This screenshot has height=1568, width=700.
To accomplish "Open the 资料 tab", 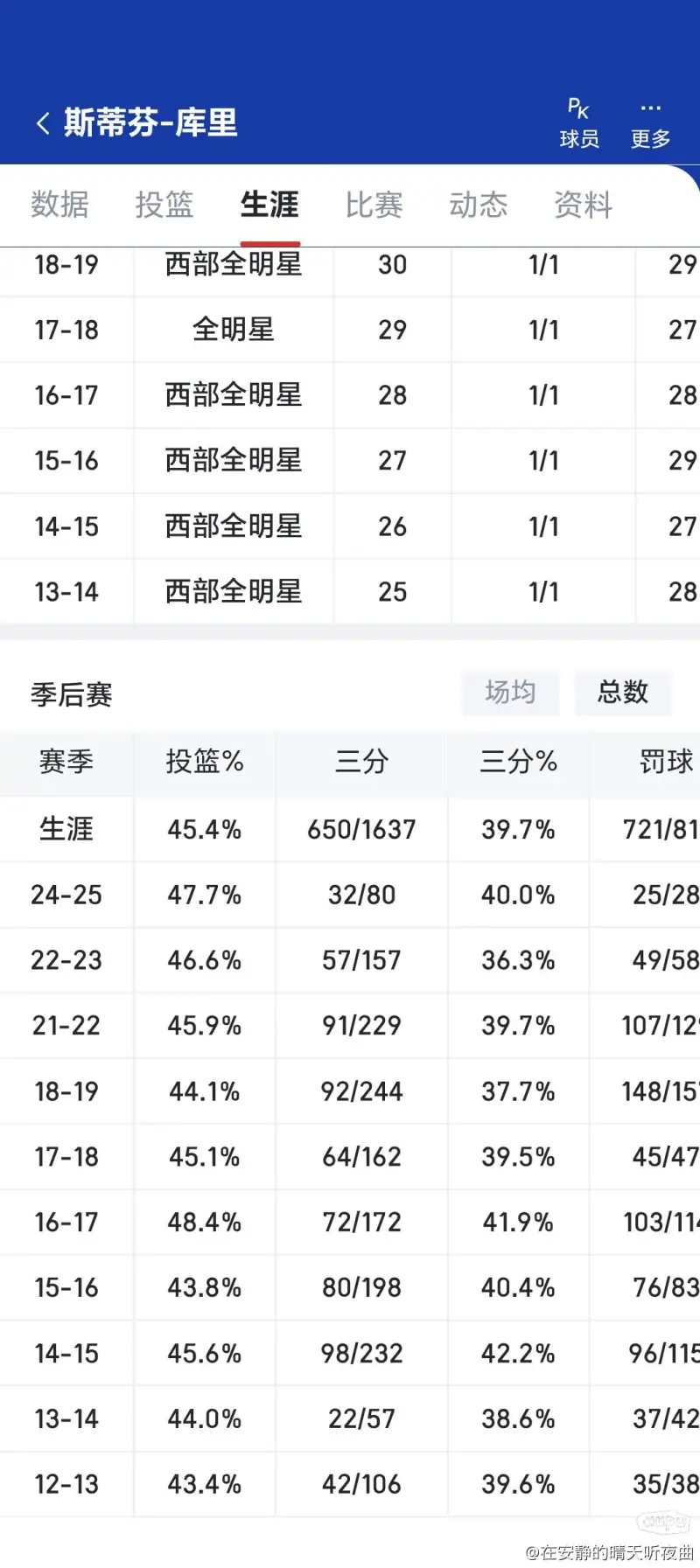I will coord(583,205).
